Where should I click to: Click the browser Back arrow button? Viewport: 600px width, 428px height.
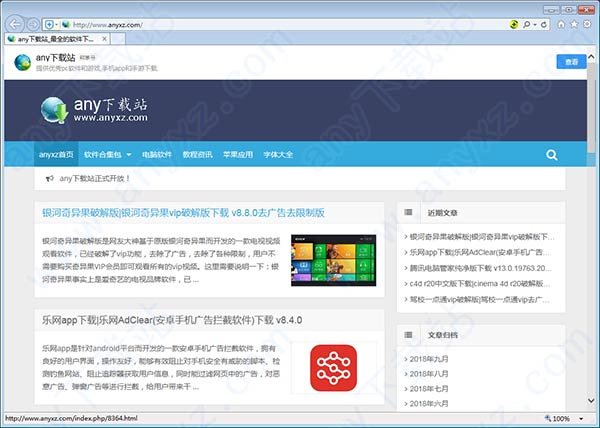(x=15, y=24)
